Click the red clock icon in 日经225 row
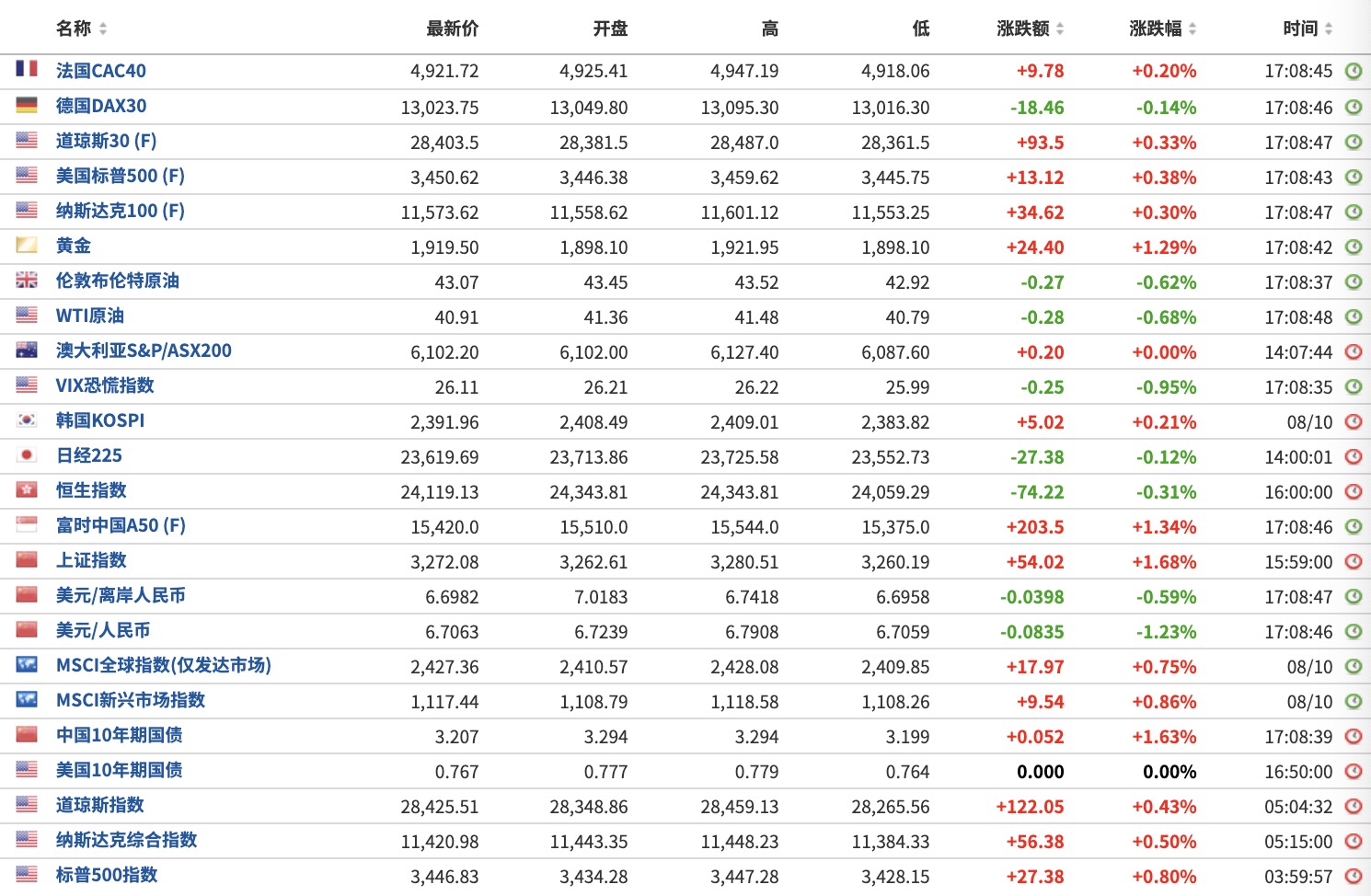This screenshot has height=896, width=1371. [x=1353, y=456]
